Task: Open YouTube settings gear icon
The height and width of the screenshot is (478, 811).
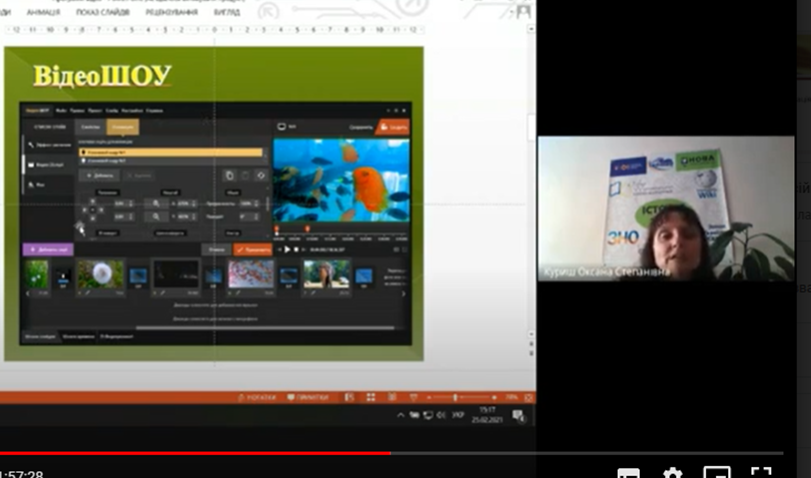Action: [672, 473]
